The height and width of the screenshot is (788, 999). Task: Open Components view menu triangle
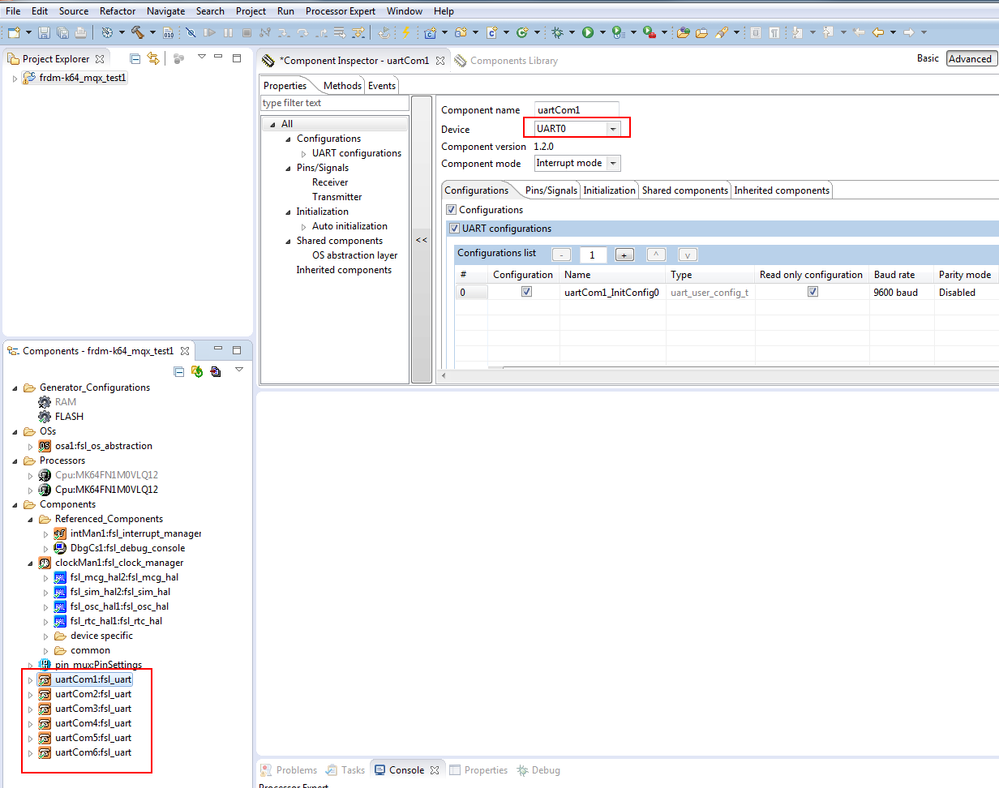pos(239,369)
